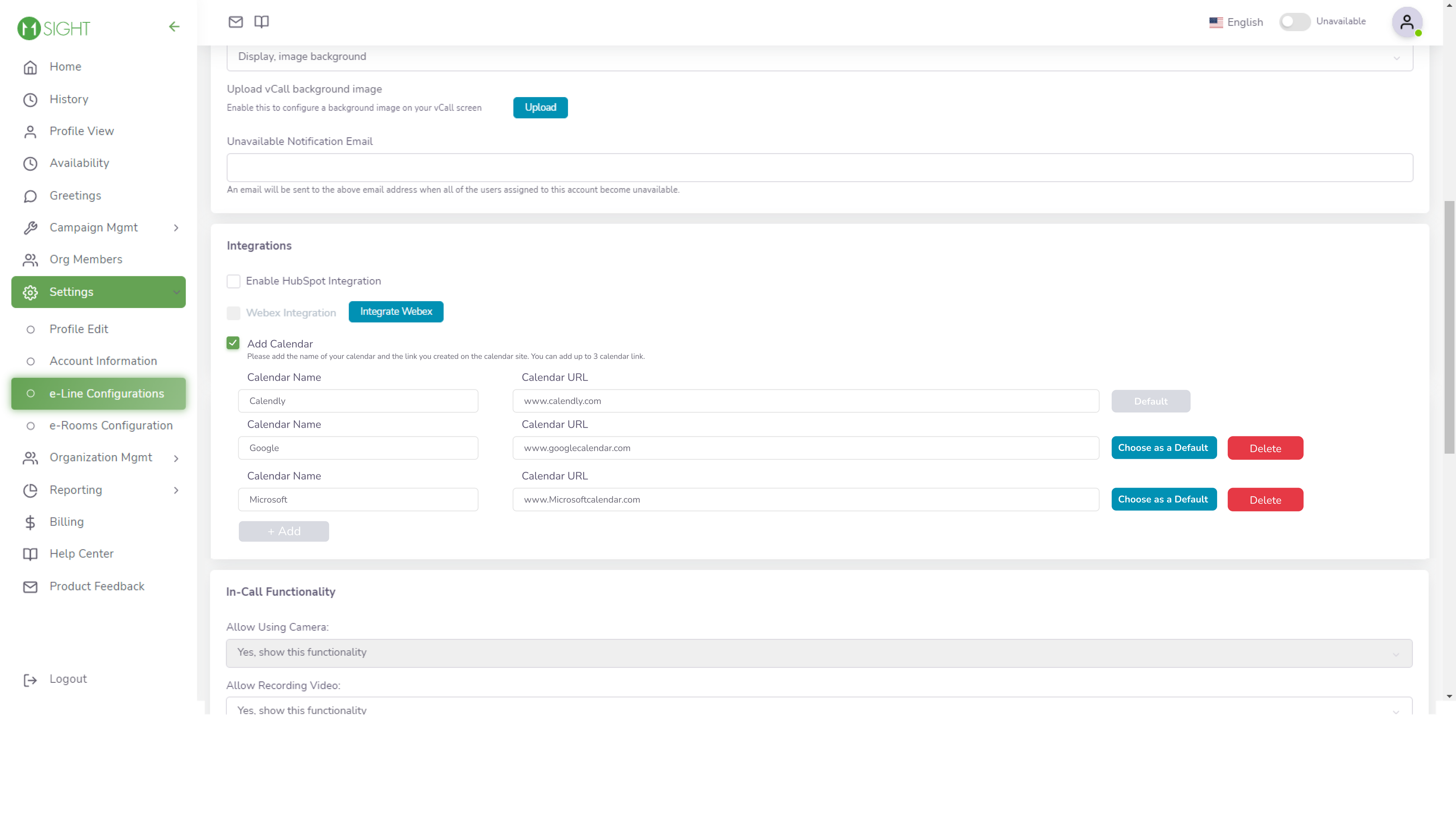Click the Product Feedback envelope icon
The height and width of the screenshot is (830, 1456).
click(x=30, y=587)
